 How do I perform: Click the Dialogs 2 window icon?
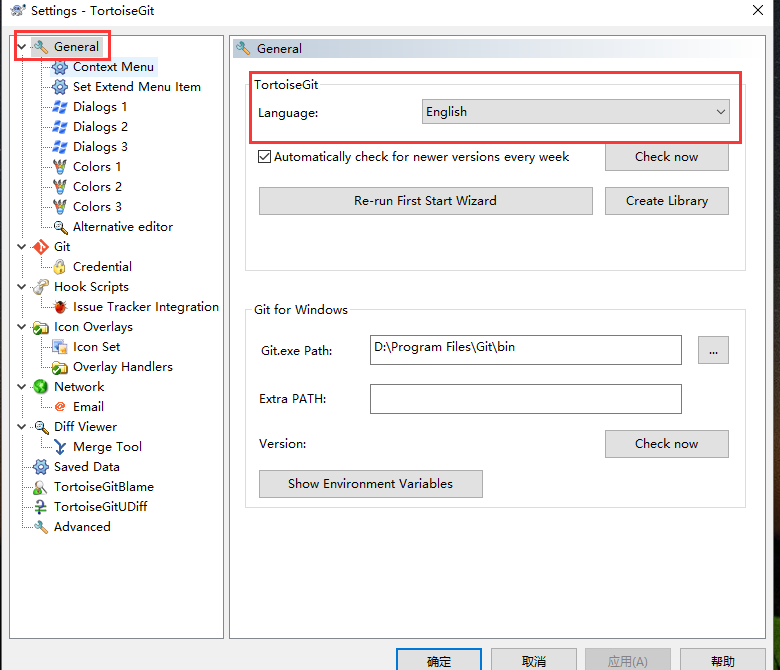[x=60, y=127]
